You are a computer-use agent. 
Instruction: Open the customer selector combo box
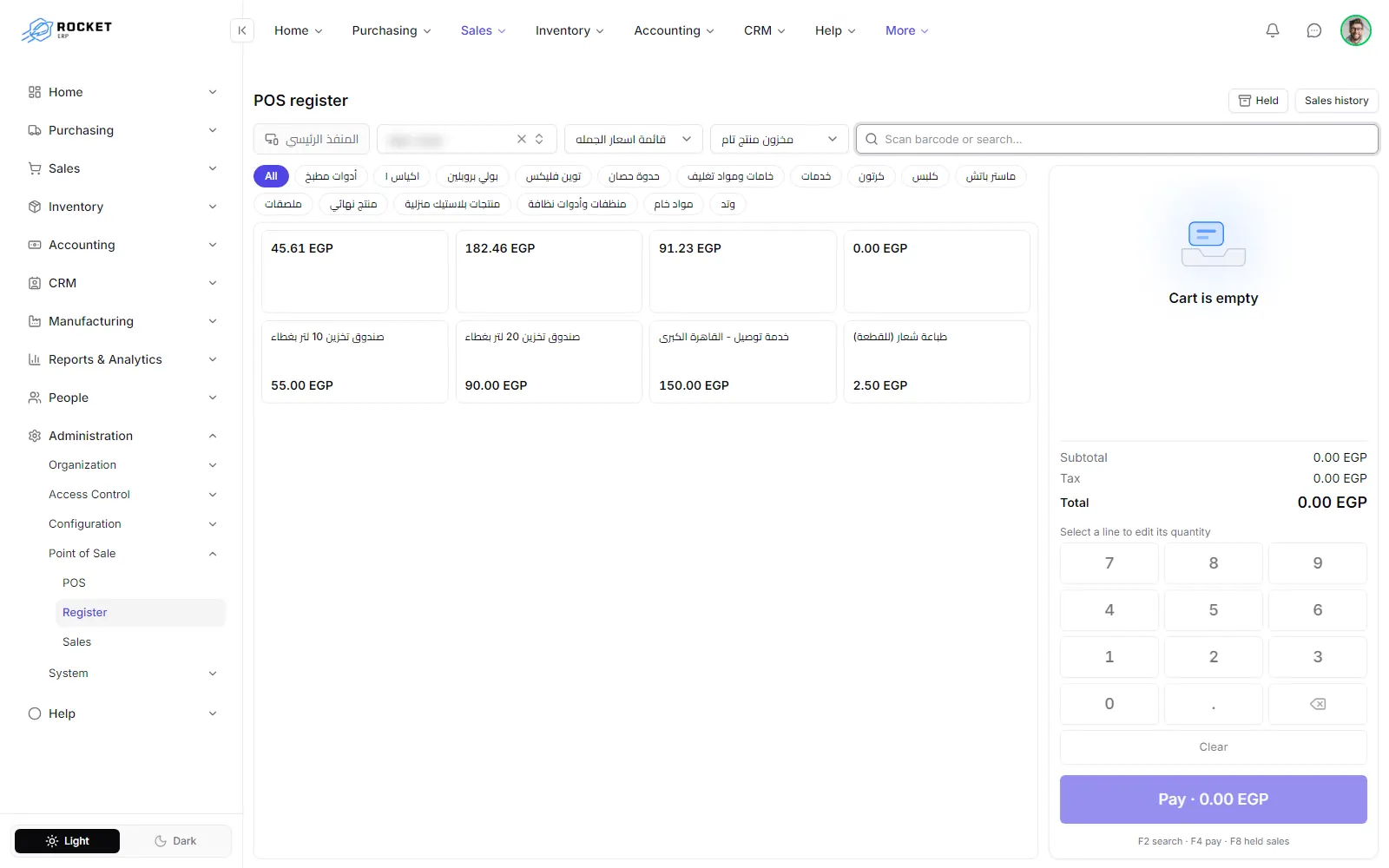tap(467, 139)
